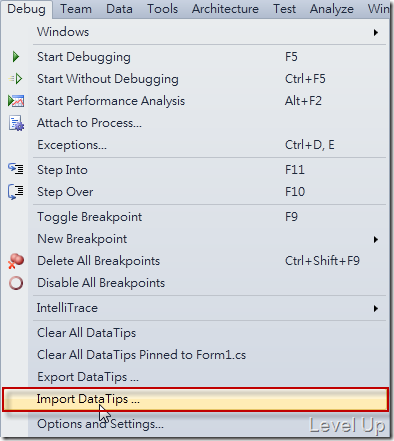Select Export DataTips ... entry

click(209, 377)
